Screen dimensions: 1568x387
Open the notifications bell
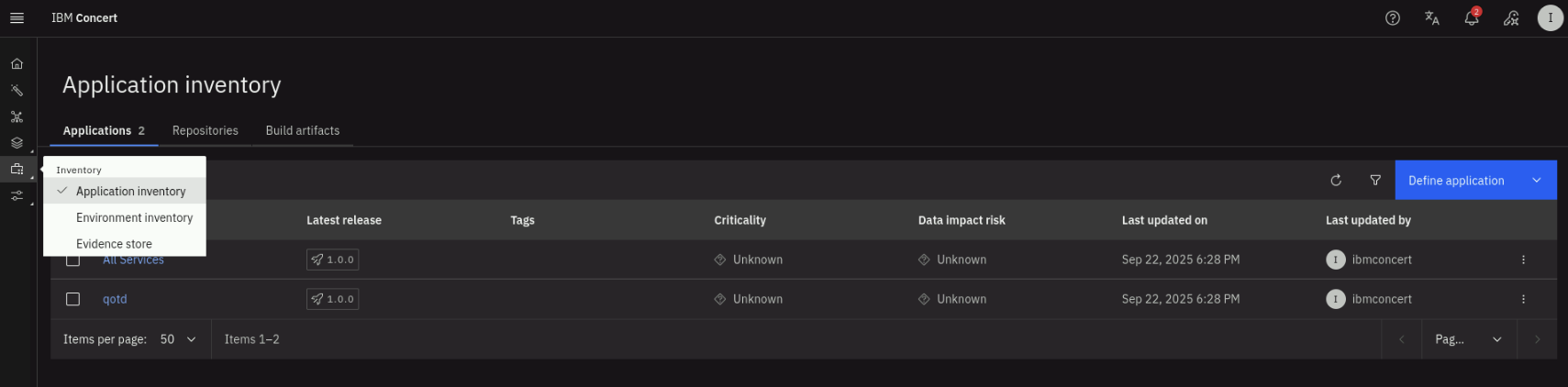1471,17
